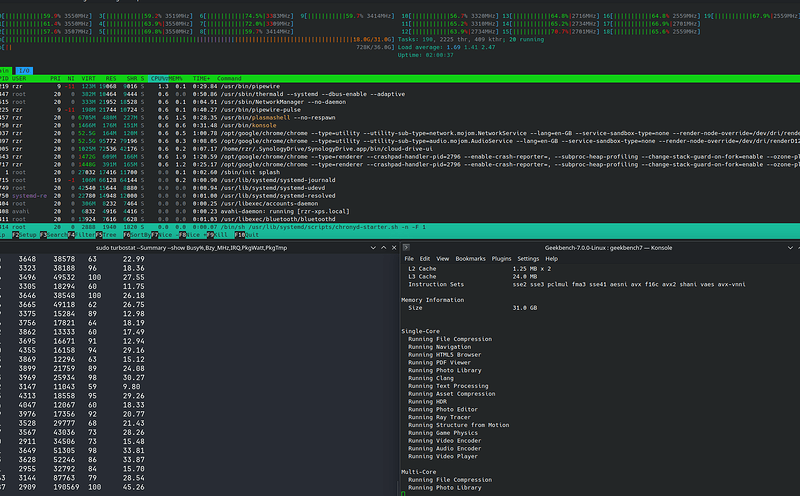Viewport: 800px width, 496px height.
Task: Click F10 Quit in htop footer
Action: [x=246, y=235]
